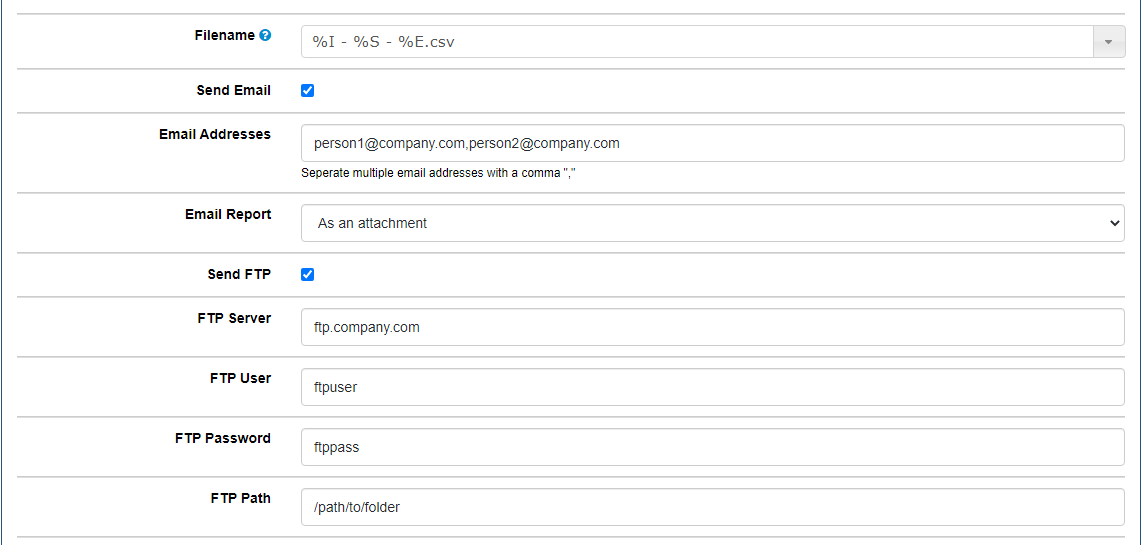1143x545 pixels.
Task: Select the FTP User field
Action: coord(713,387)
